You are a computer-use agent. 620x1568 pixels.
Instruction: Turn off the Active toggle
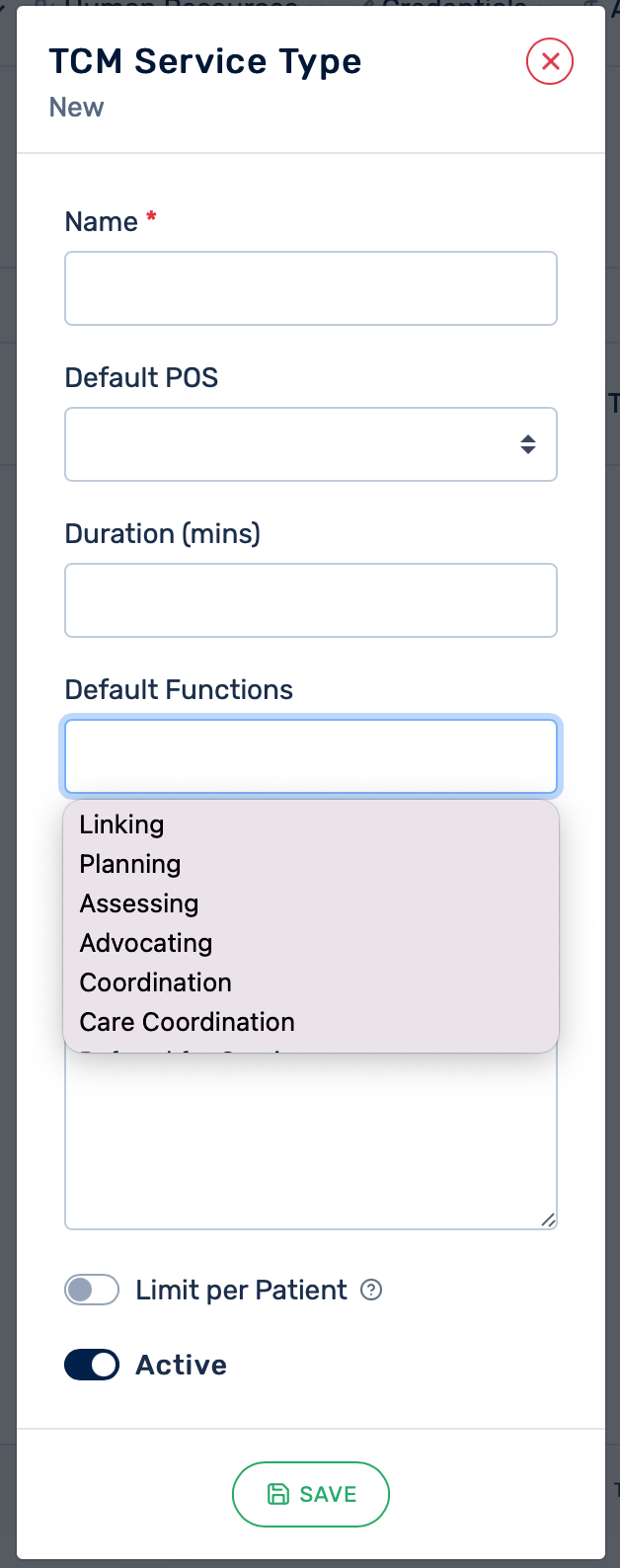tap(92, 1365)
